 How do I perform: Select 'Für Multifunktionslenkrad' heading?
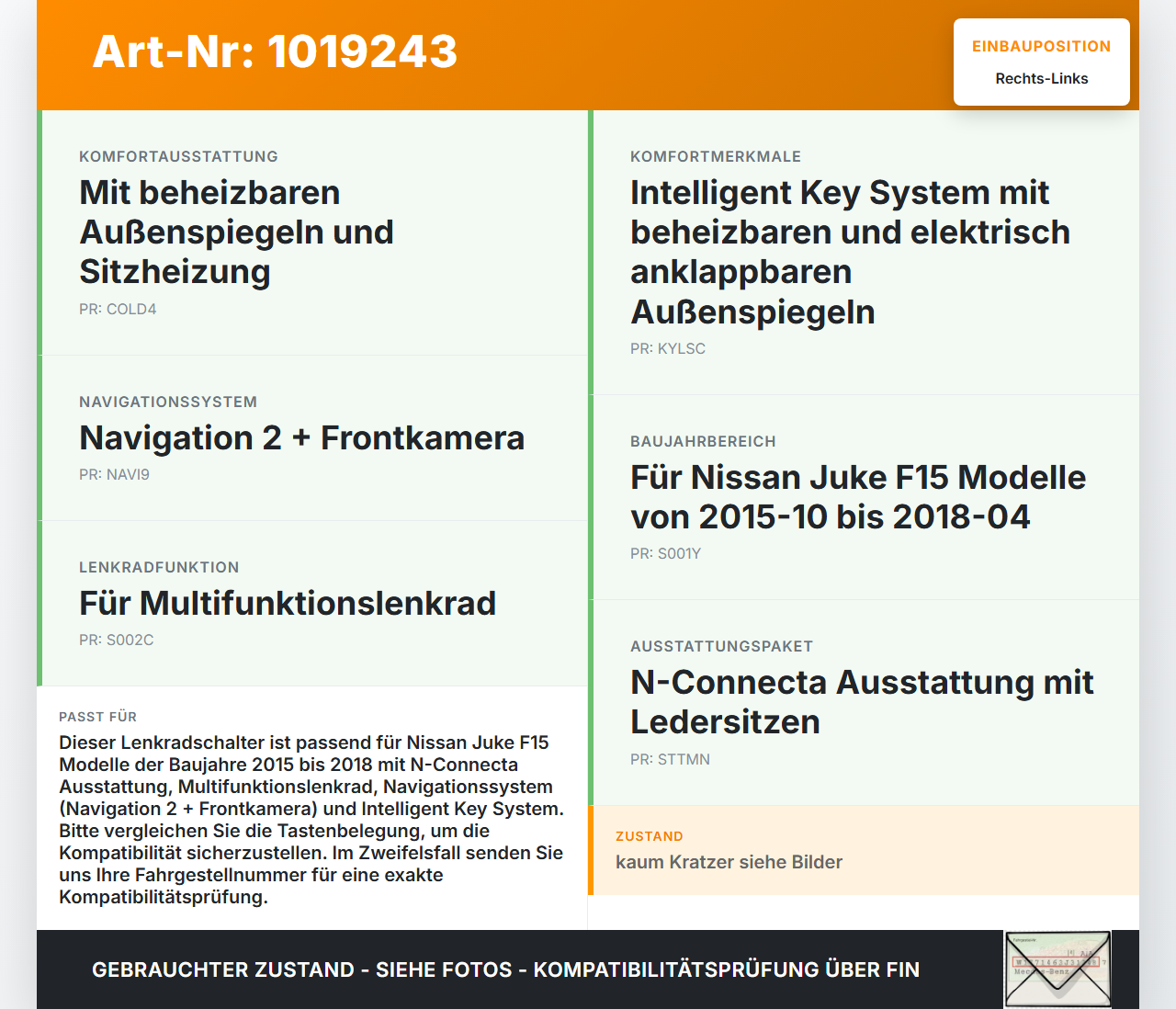[288, 603]
